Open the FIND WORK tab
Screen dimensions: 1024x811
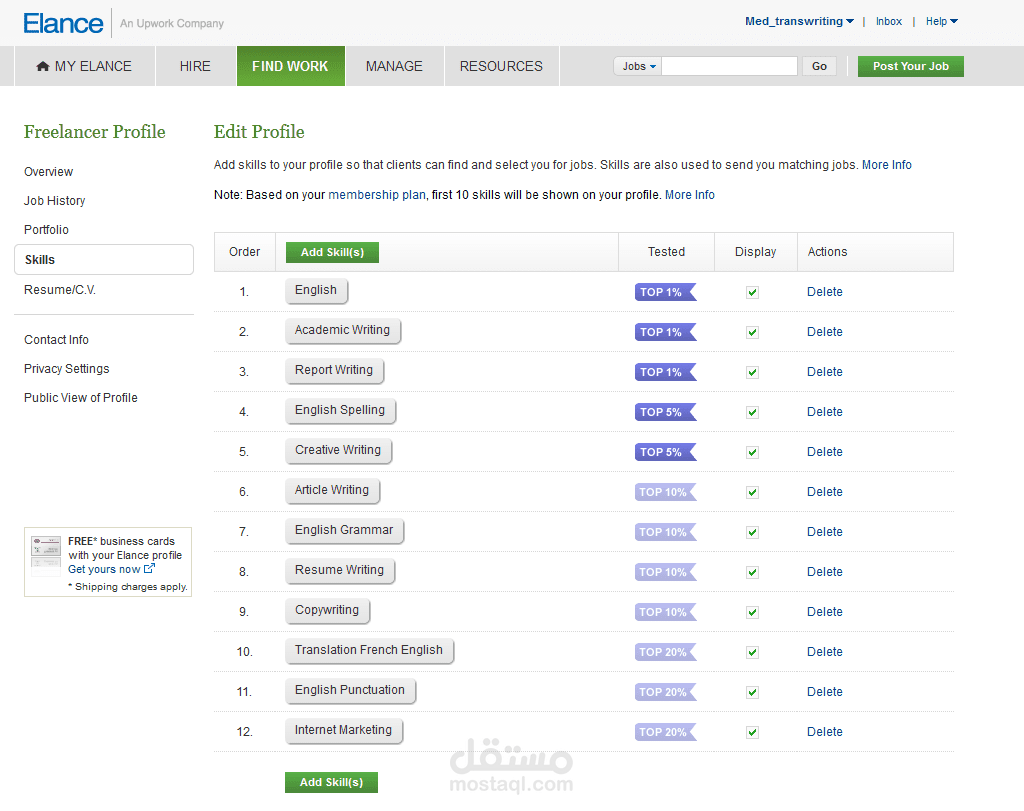[291, 66]
